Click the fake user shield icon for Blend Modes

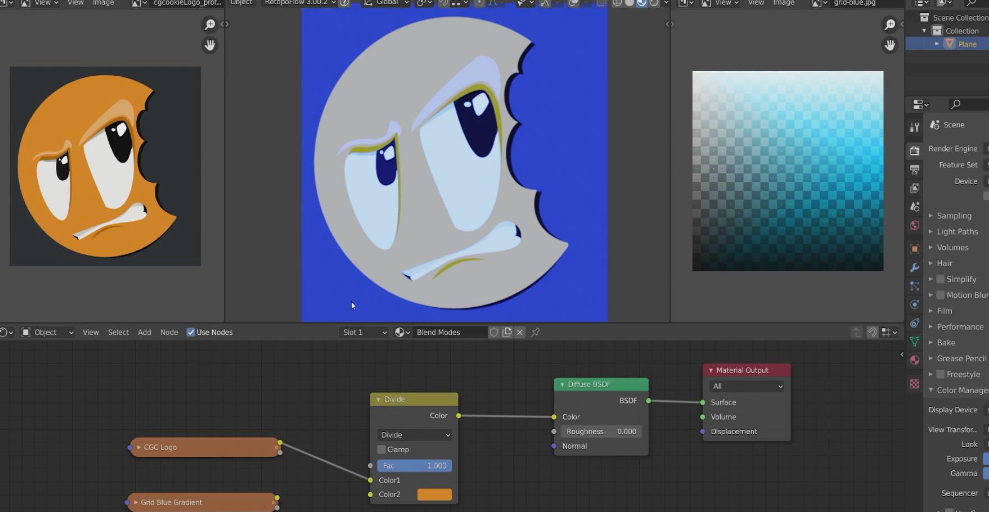[494, 332]
